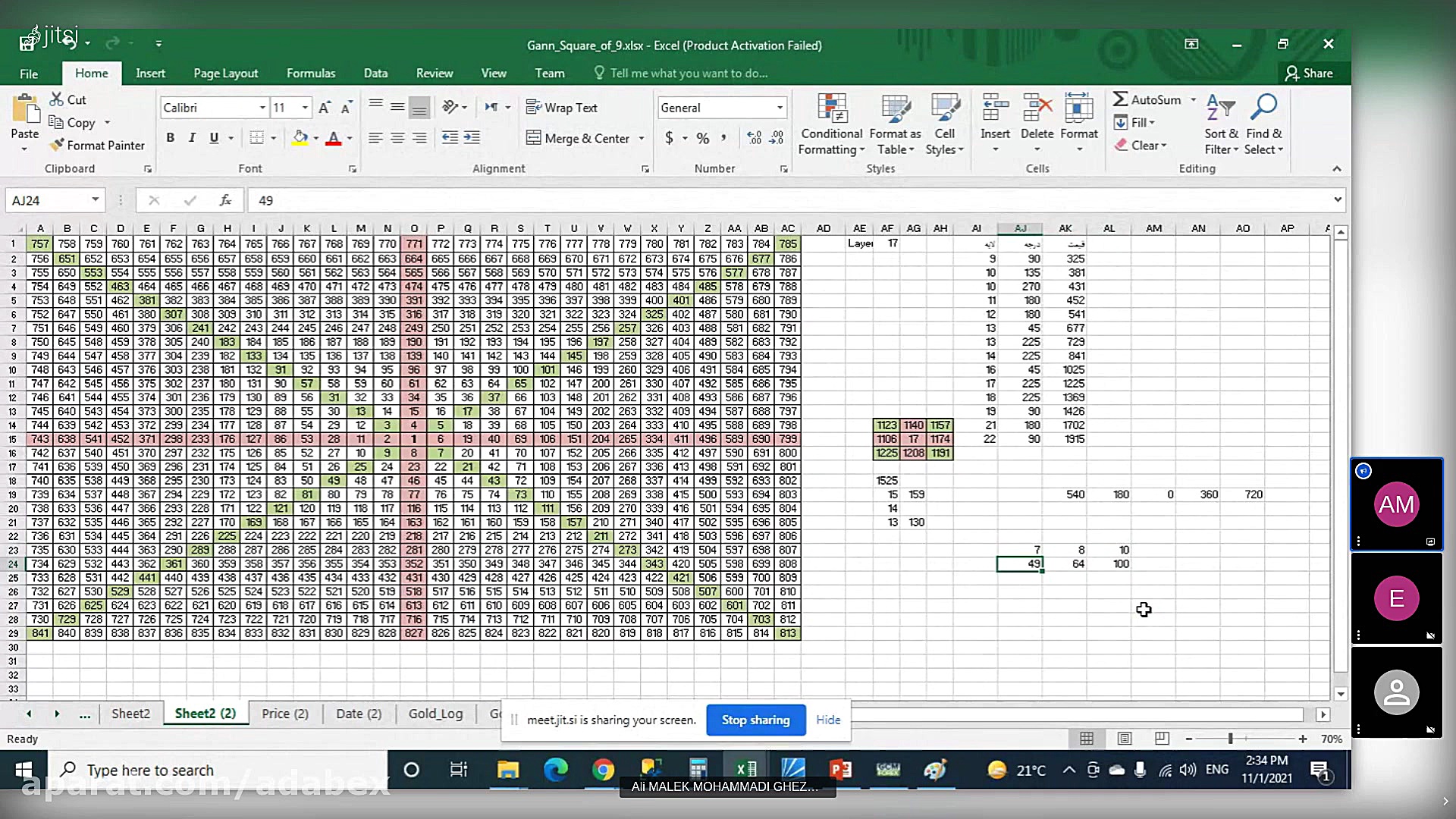Image resolution: width=1456 pixels, height=819 pixels.
Task: Toggle Bold formatting
Action: pos(171,138)
